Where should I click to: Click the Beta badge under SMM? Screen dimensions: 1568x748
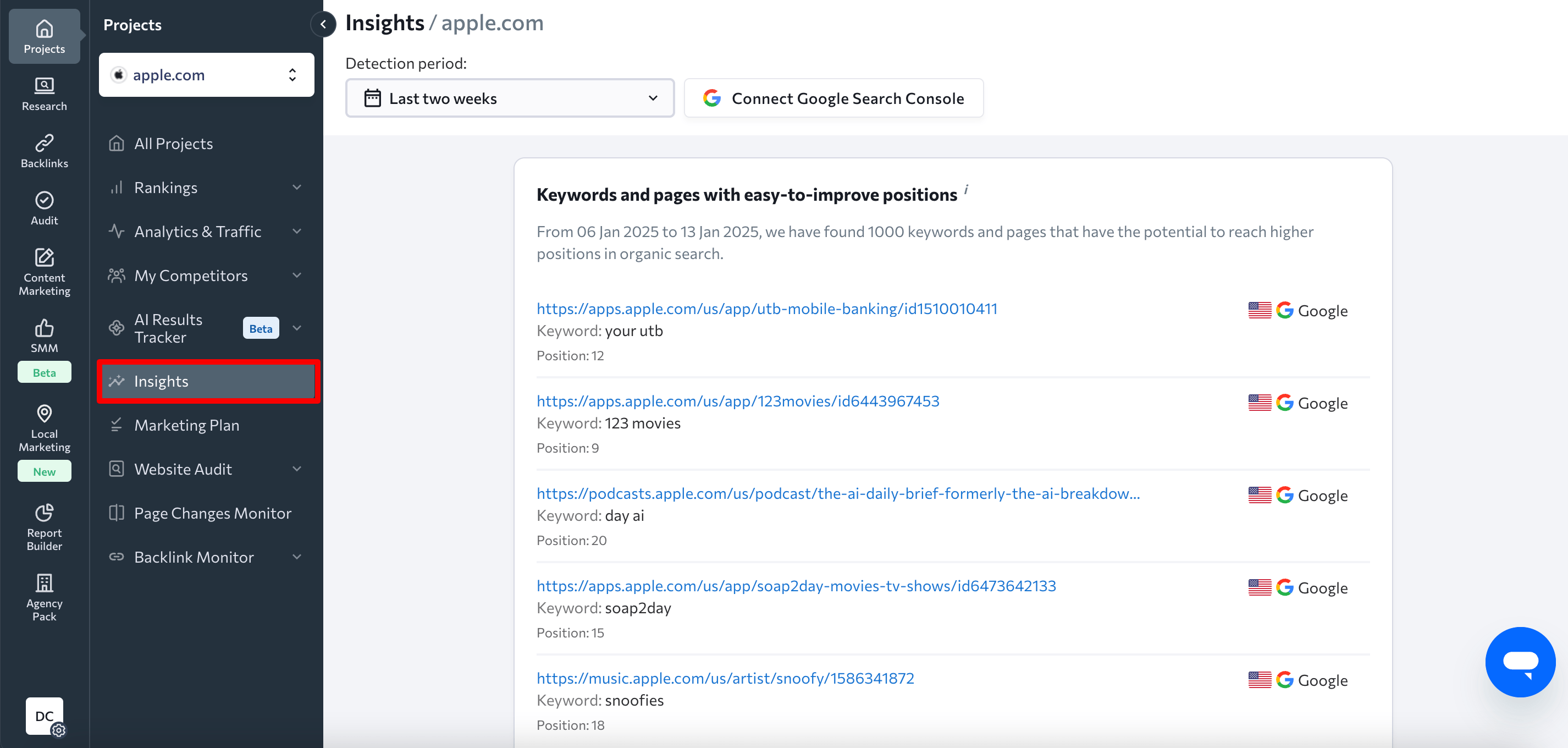[x=45, y=372]
